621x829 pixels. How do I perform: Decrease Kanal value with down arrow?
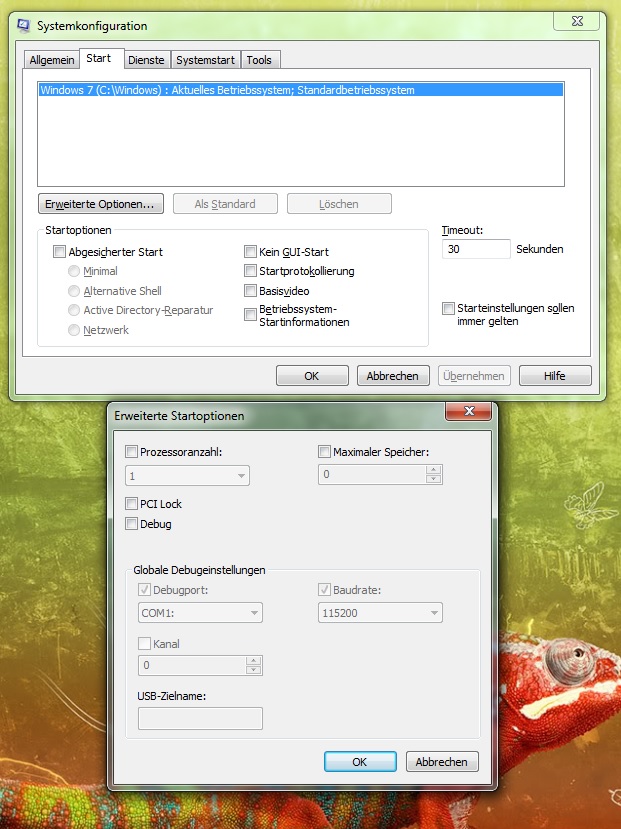pyautogui.click(x=254, y=670)
